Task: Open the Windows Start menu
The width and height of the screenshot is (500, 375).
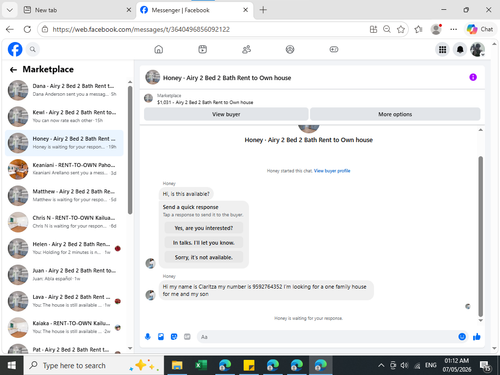Action: pyautogui.click(x=11, y=366)
